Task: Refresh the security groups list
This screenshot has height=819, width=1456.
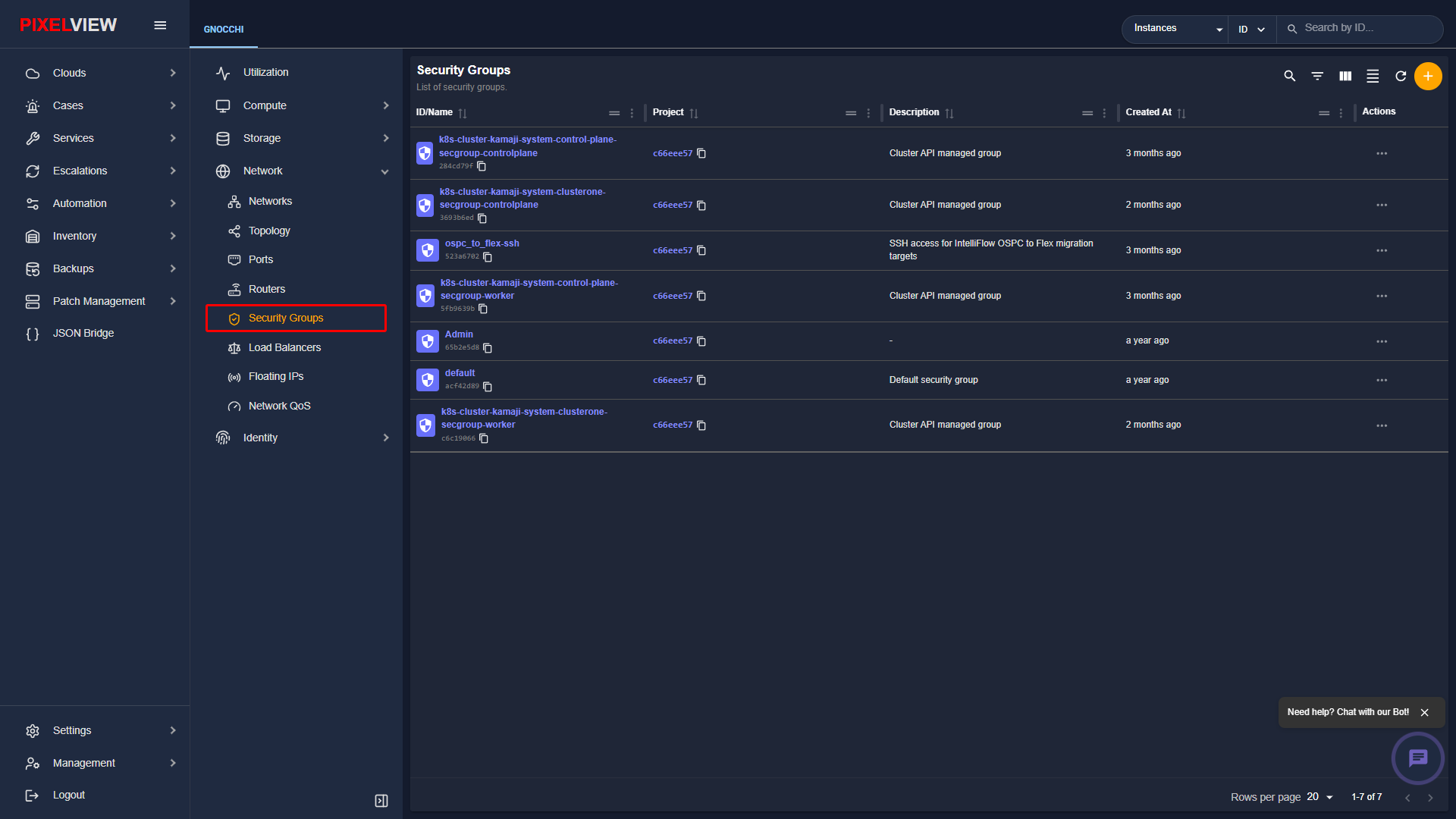Action: (x=1401, y=76)
